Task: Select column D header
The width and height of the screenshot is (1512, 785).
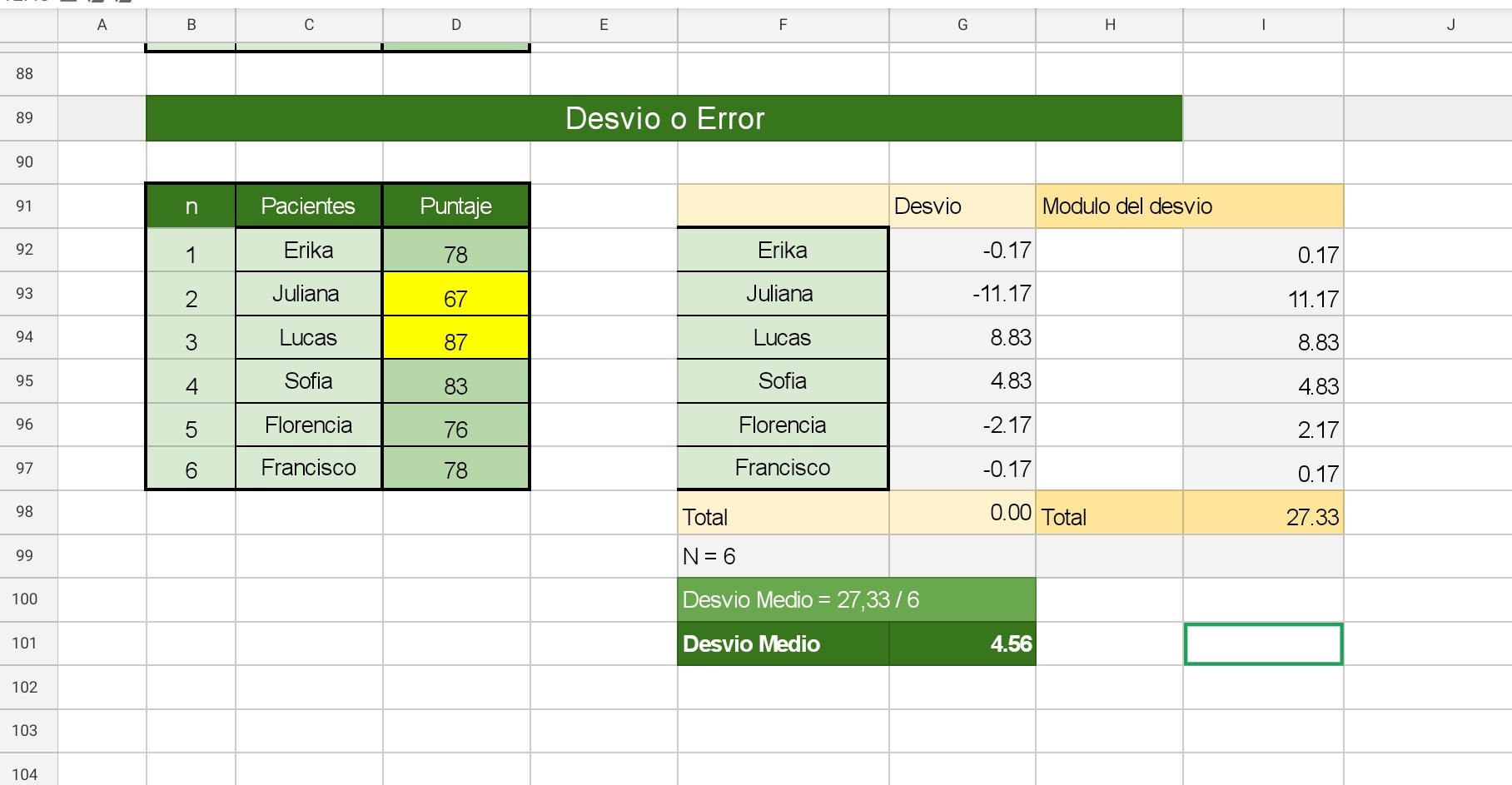Action: (x=456, y=25)
